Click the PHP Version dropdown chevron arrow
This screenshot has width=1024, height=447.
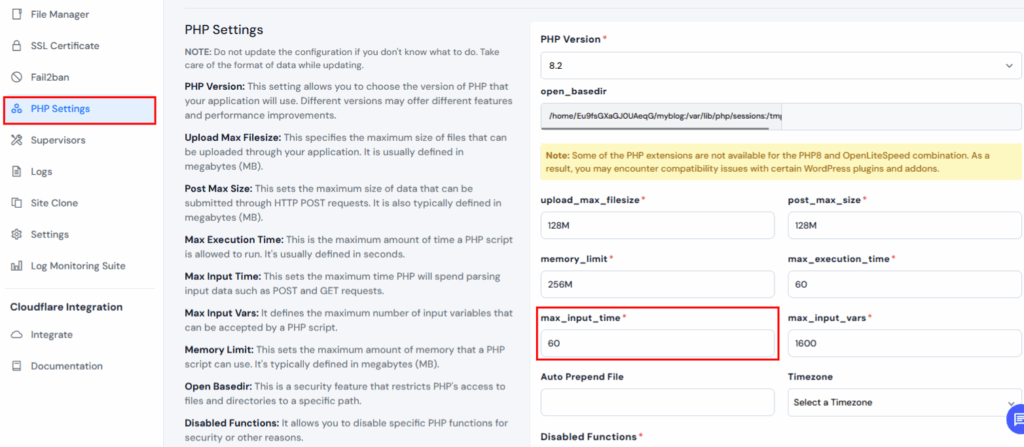1010,66
